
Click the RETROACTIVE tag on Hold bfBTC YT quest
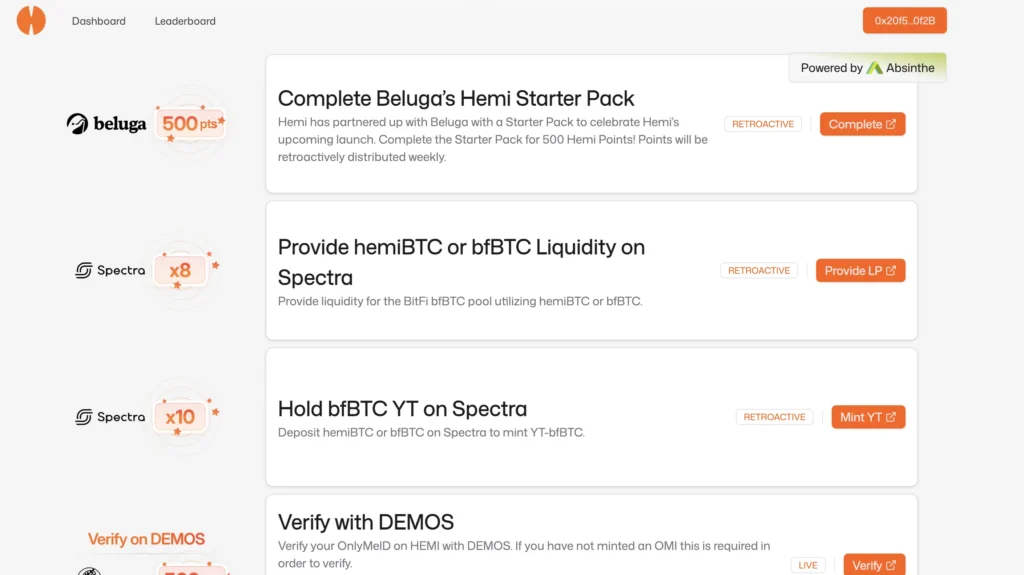click(775, 417)
